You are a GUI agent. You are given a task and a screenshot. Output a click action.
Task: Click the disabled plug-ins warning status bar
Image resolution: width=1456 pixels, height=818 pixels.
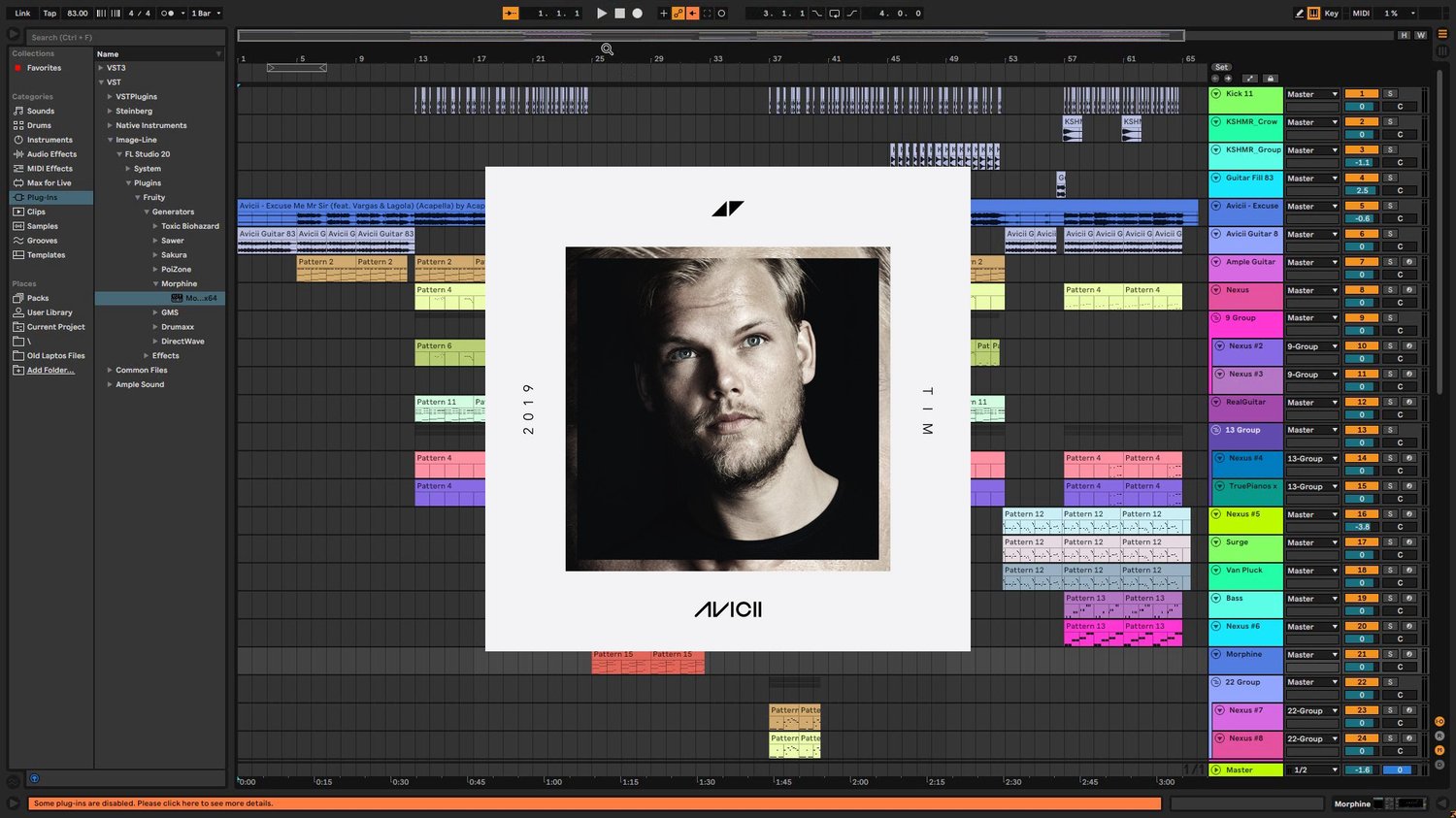click(594, 803)
